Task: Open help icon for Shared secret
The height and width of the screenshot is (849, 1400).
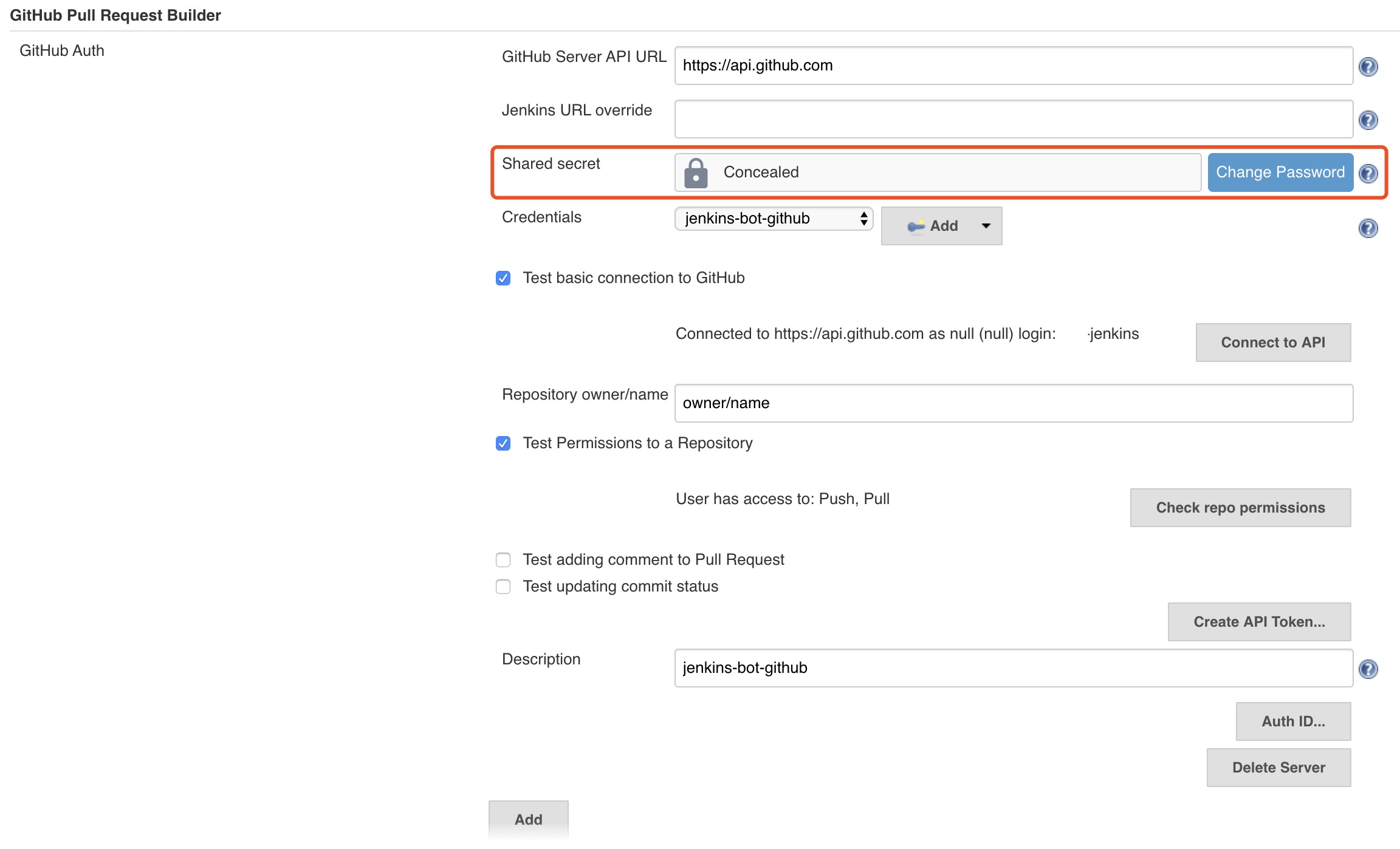Action: pyautogui.click(x=1368, y=173)
